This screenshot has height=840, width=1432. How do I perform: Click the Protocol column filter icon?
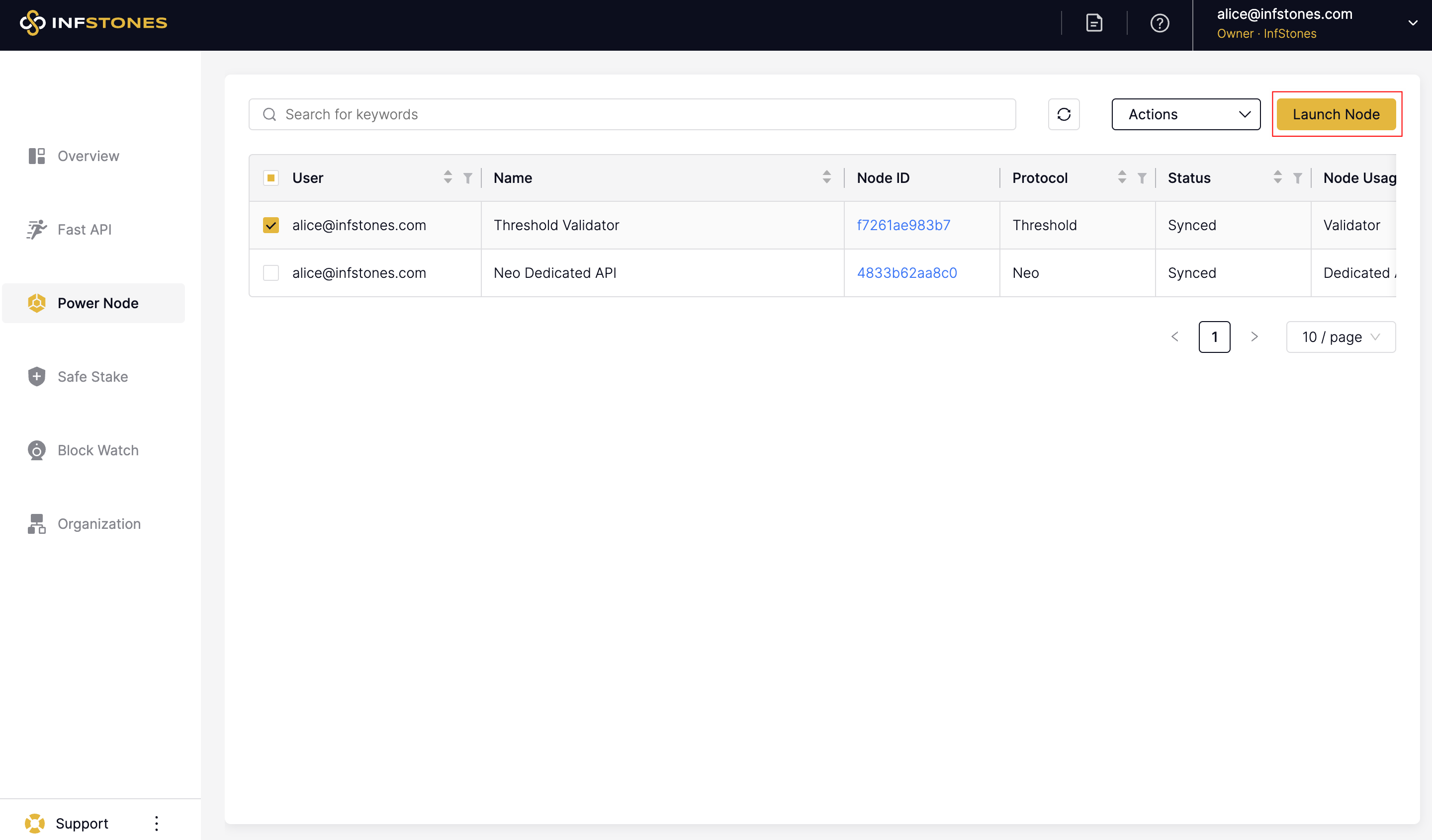click(x=1142, y=178)
